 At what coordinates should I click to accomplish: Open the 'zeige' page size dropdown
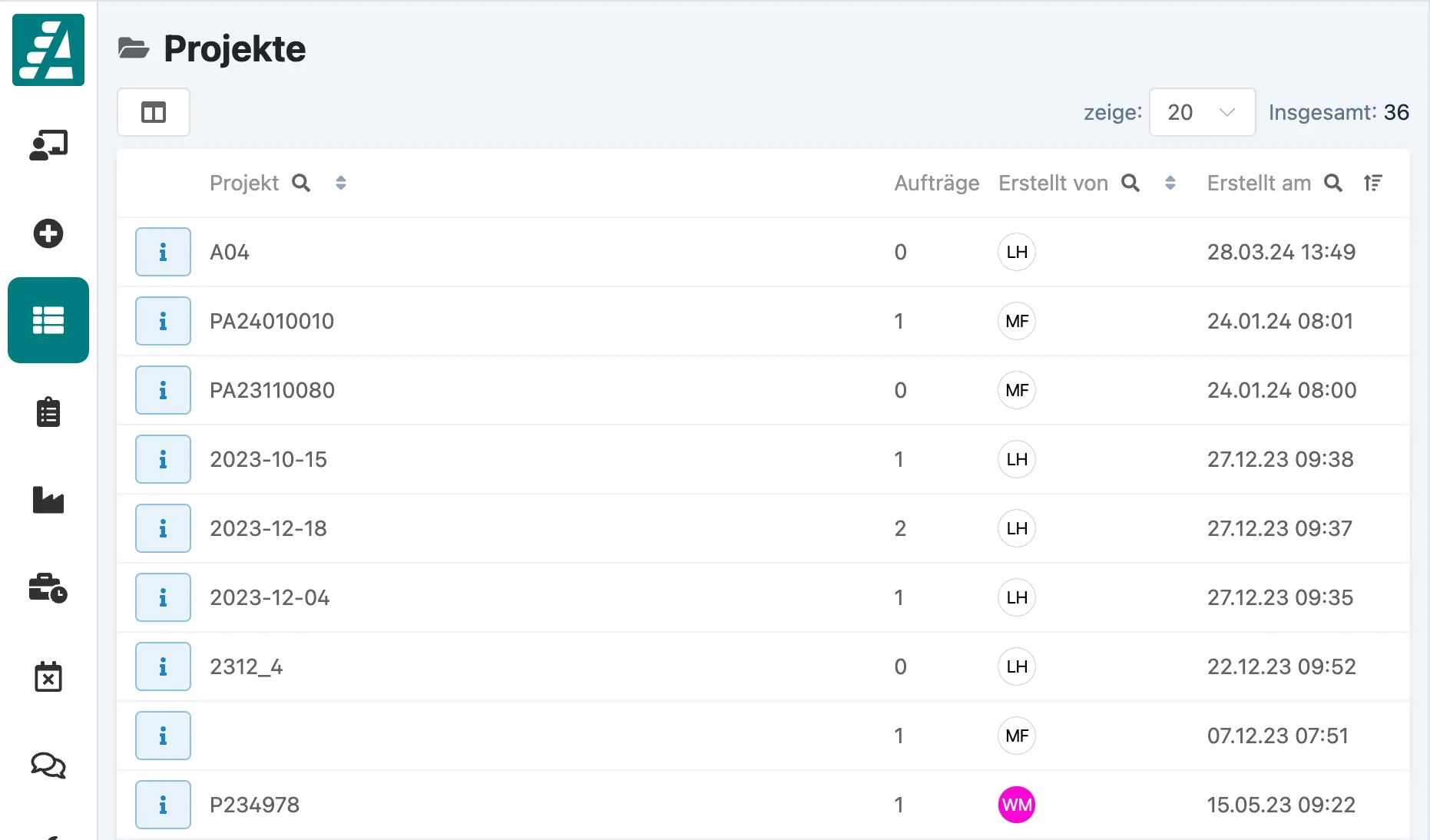pyautogui.click(x=1202, y=112)
